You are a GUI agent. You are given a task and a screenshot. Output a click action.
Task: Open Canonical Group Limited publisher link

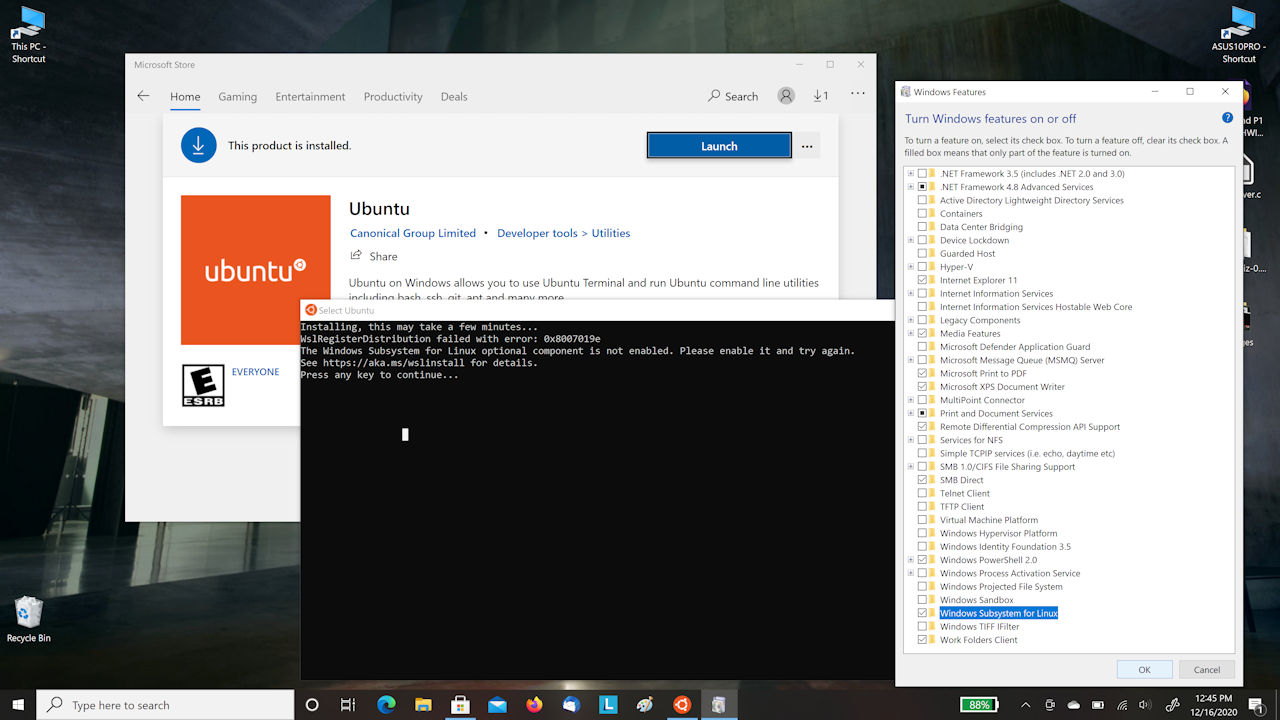[x=413, y=233]
